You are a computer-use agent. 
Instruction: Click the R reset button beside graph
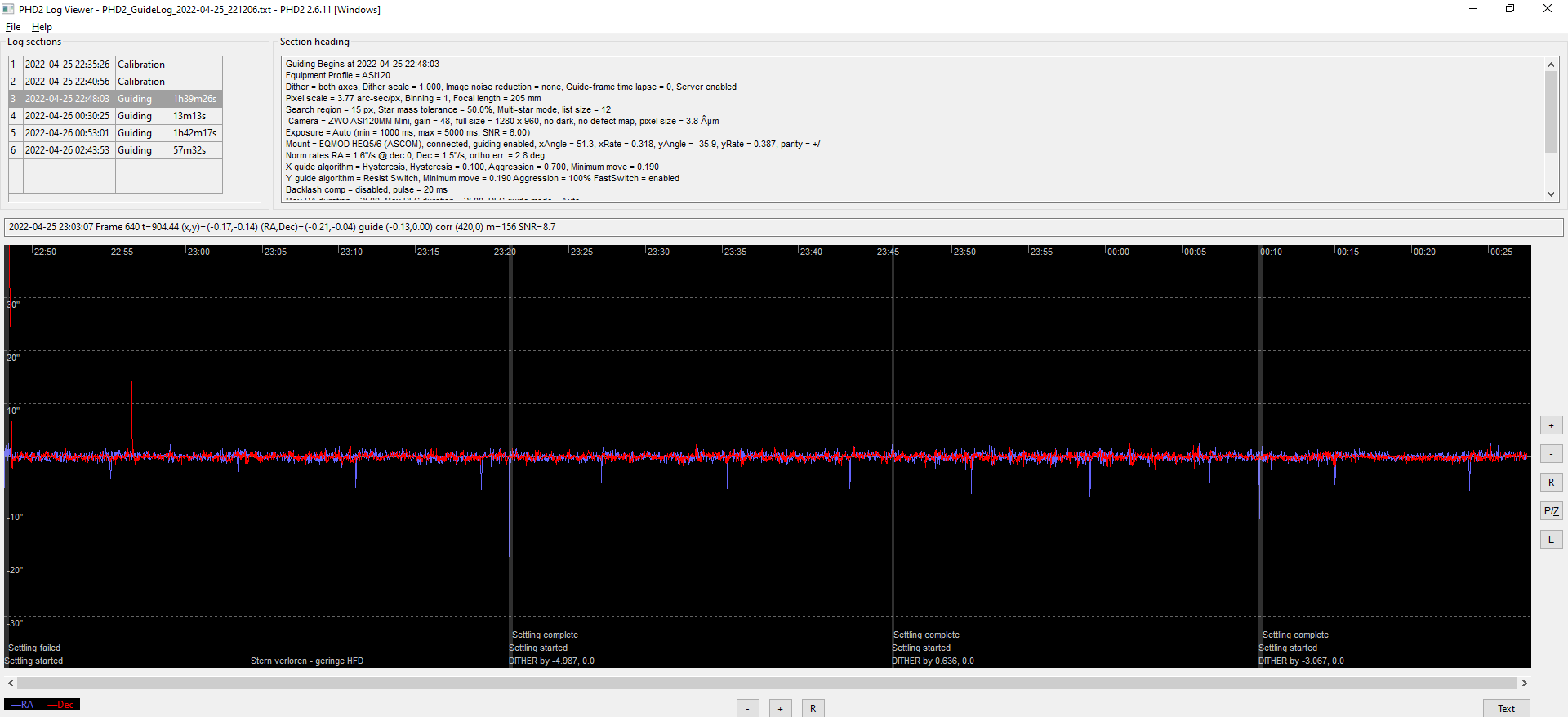click(1551, 483)
